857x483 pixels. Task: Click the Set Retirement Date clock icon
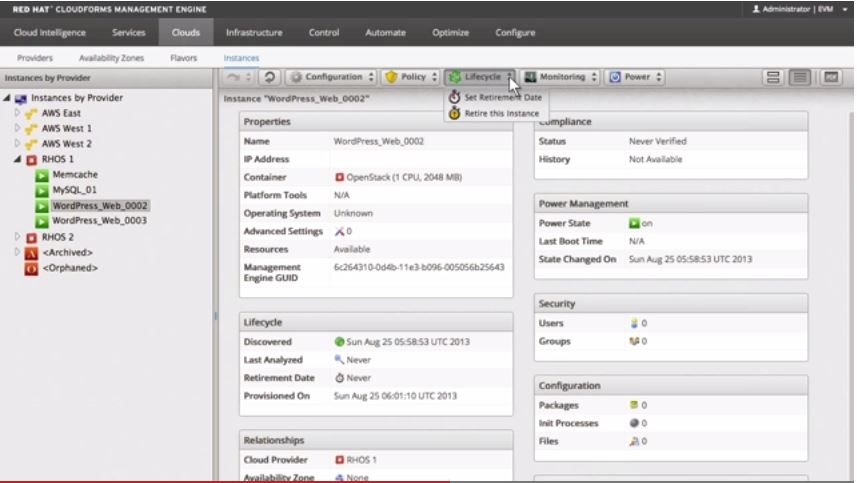(x=454, y=97)
